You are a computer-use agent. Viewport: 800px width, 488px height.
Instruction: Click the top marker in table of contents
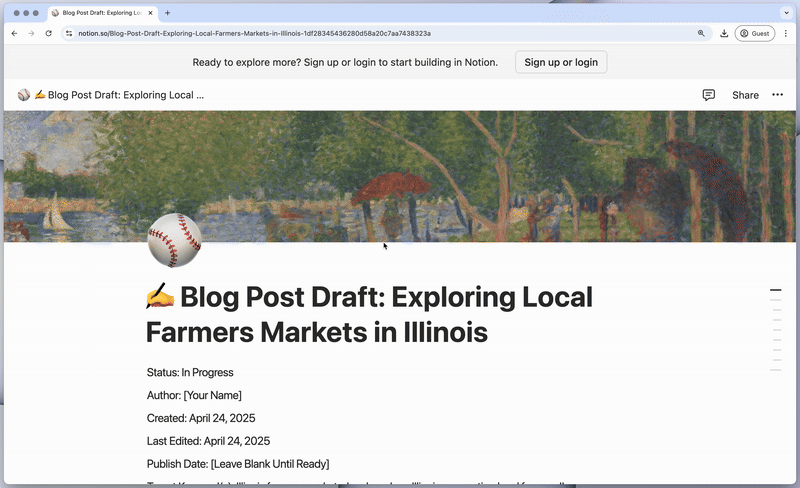point(776,290)
